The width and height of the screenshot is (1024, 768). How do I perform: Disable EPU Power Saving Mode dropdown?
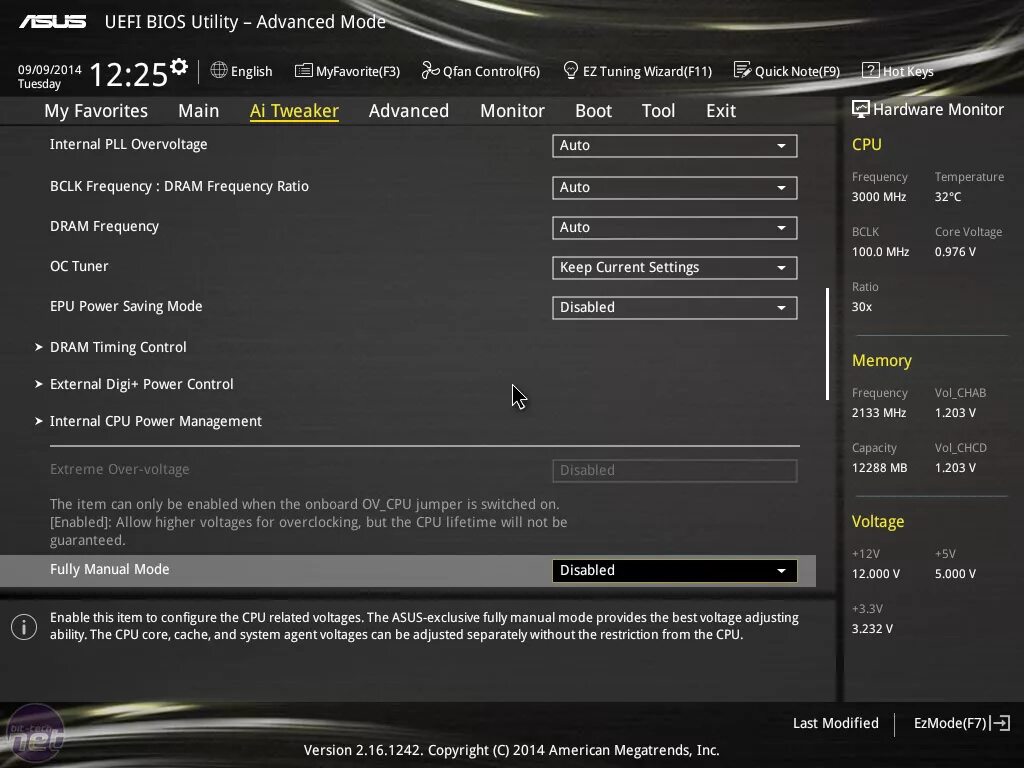tap(674, 307)
